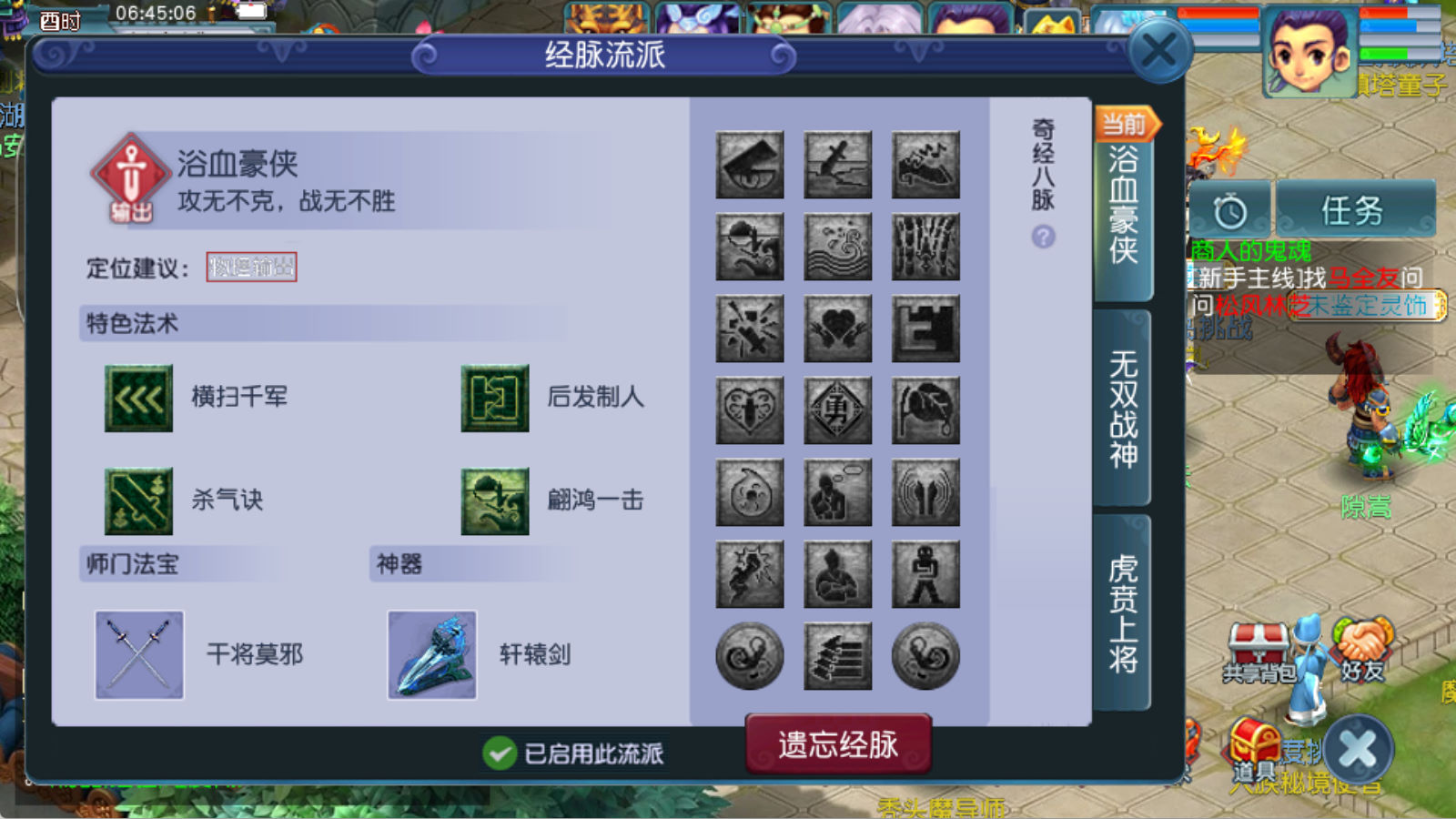The height and width of the screenshot is (819, 1456).
Task: Open the 轩辕剑 artifact thumbnail
Action: (432, 654)
